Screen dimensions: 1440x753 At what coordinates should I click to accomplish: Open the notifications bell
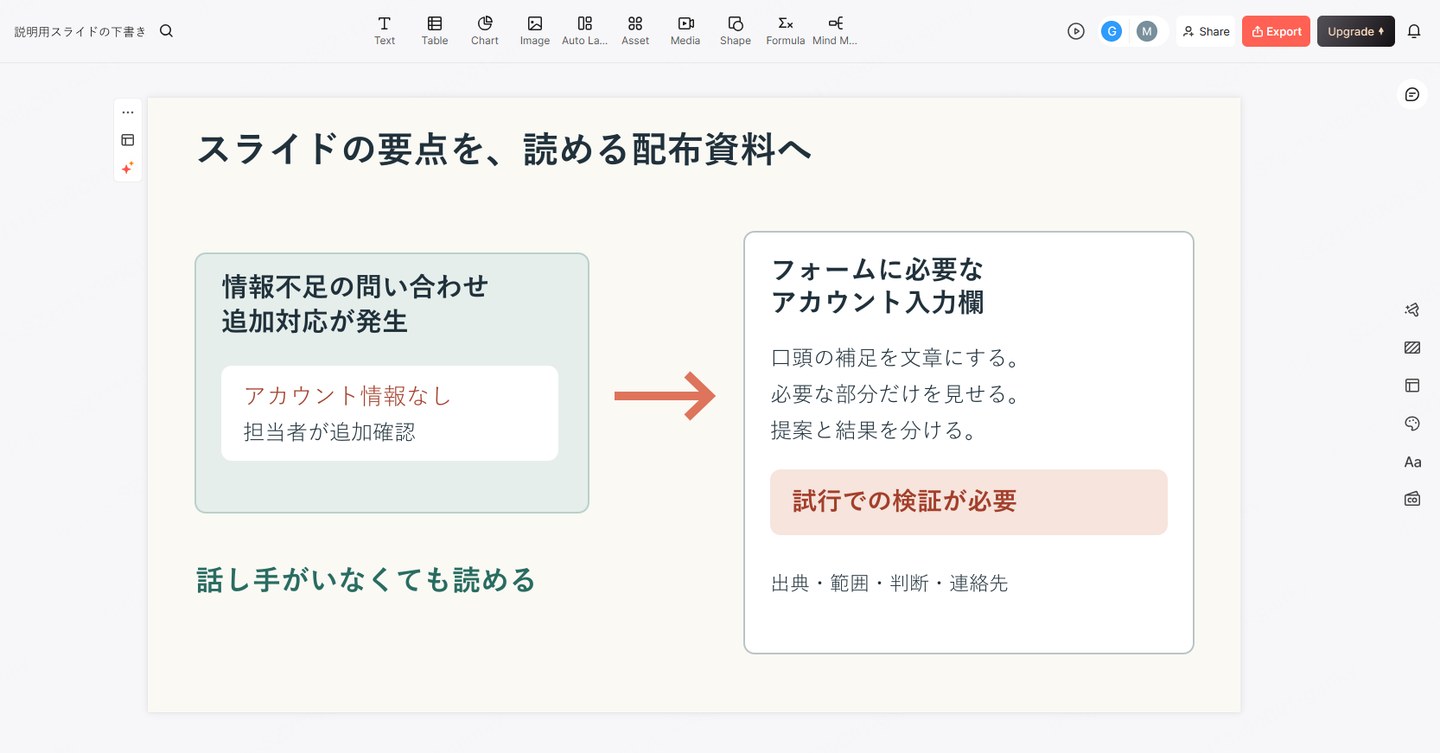pyautogui.click(x=1414, y=31)
